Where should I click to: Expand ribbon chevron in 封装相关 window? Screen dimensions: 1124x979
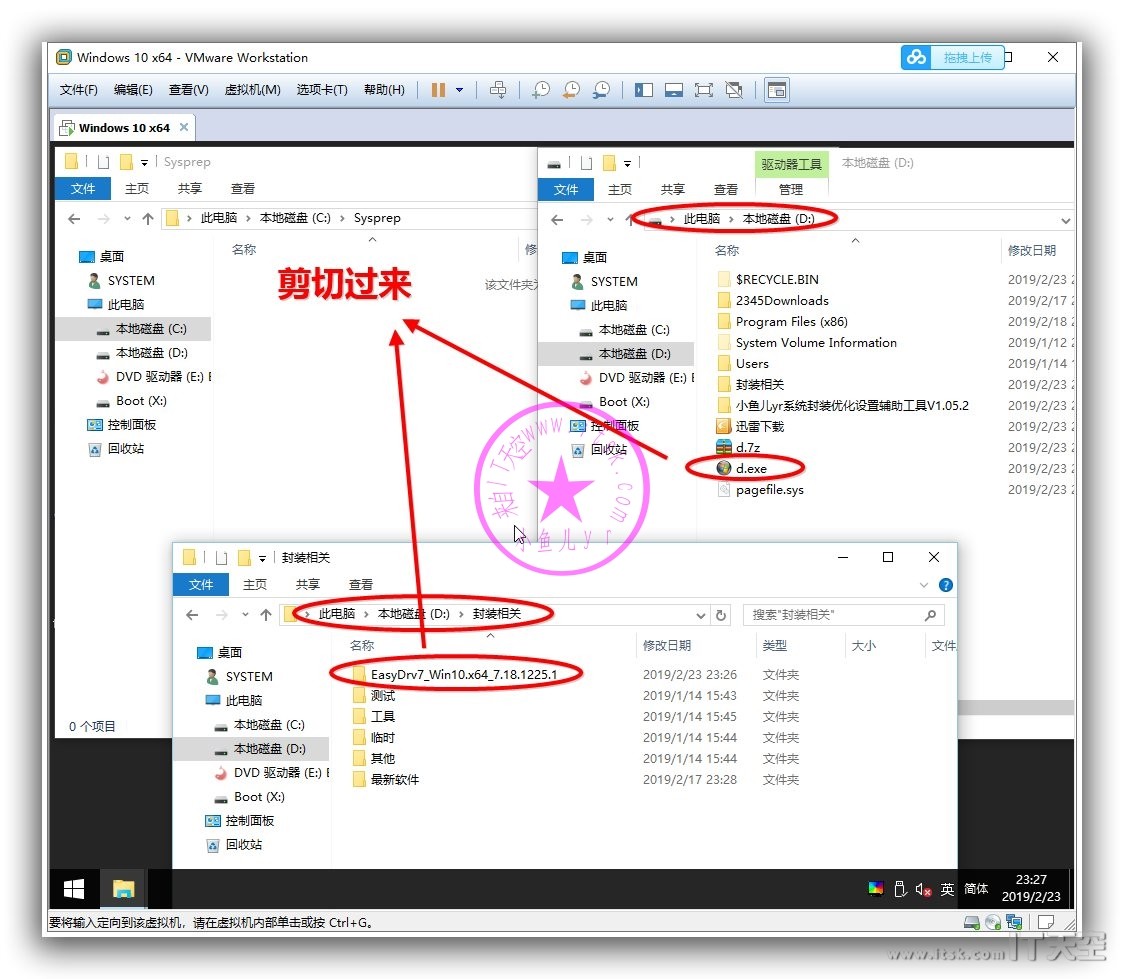click(923, 585)
